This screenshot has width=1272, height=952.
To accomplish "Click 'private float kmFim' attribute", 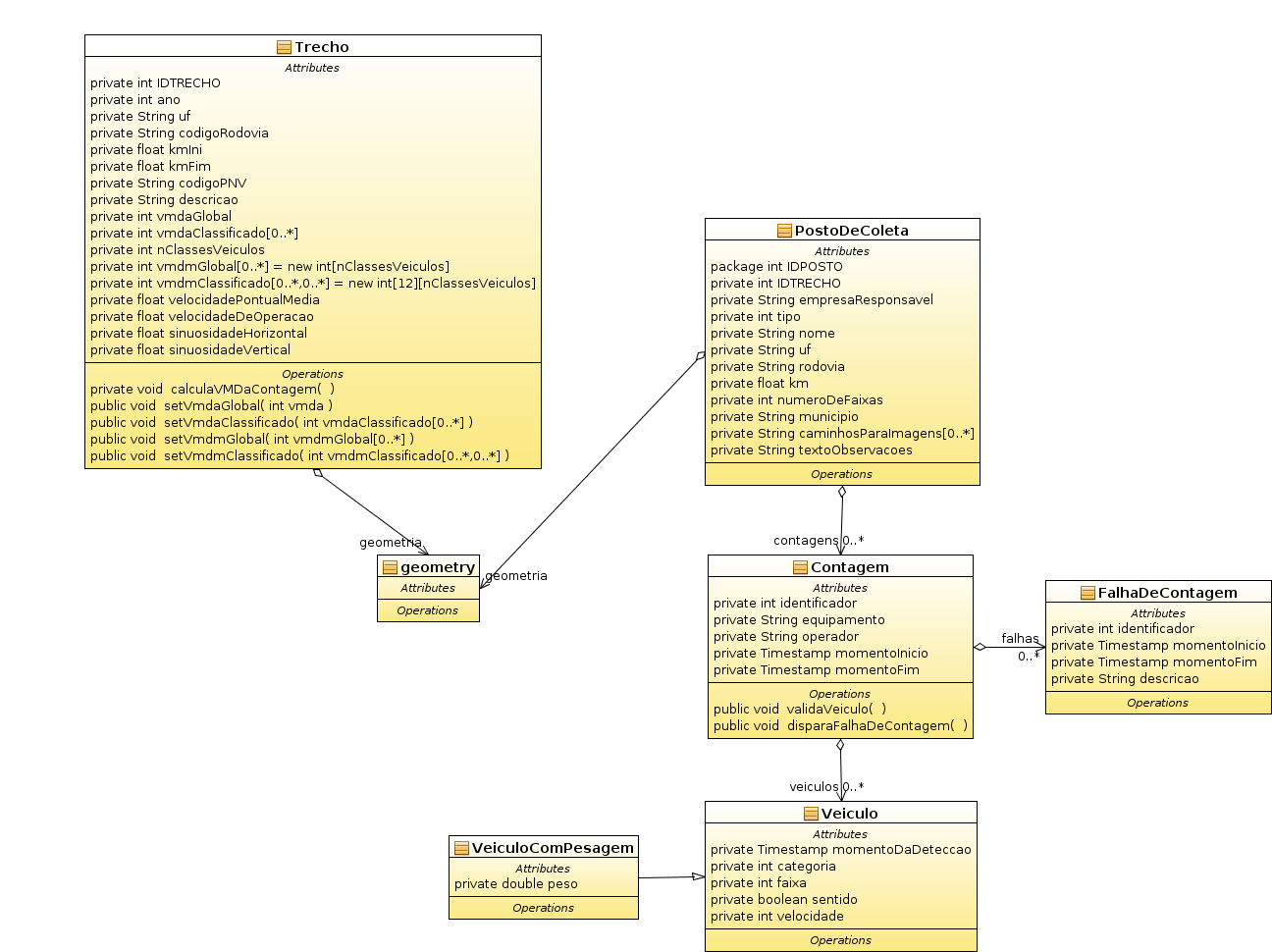I will tap(150, 167).
